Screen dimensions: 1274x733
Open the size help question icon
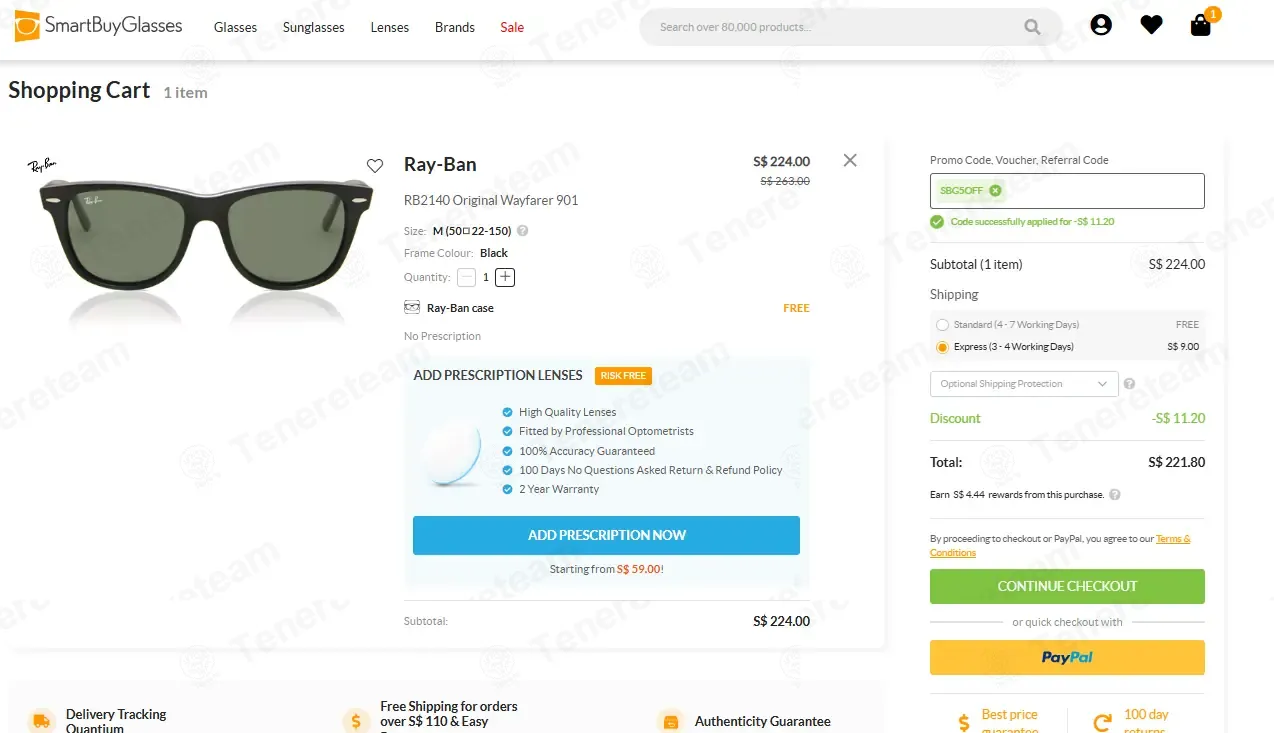(x=522, y=231)
